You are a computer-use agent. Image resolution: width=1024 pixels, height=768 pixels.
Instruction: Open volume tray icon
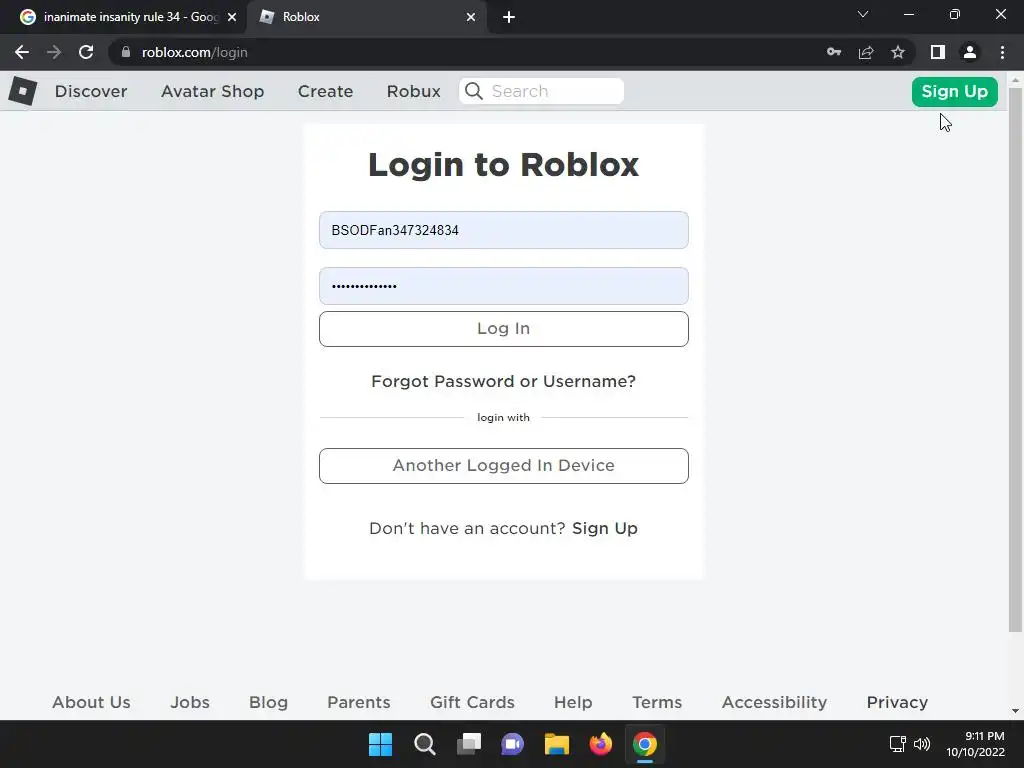tap(922, 744)
